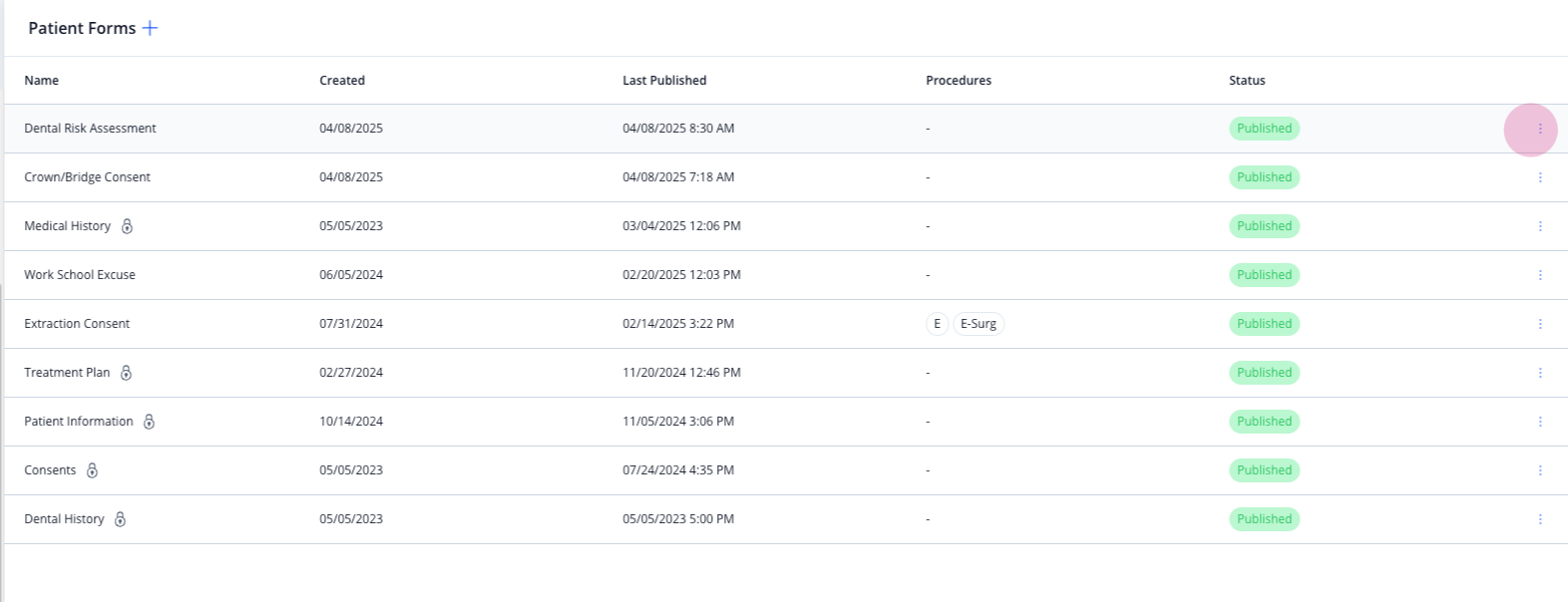Open options menu for Dental History row
The height and width of the screenshot is (602, 1568).
click(1540, 519)
